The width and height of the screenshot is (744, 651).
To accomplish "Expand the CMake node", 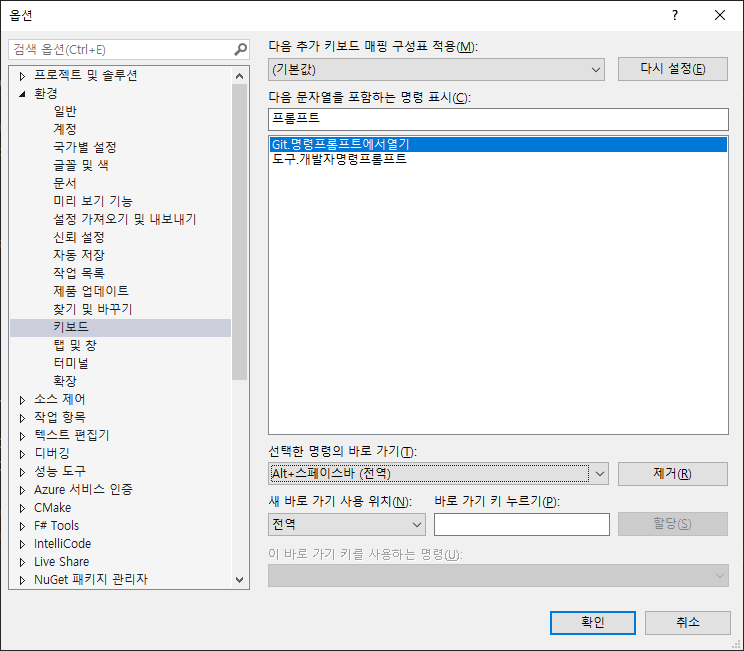I will (22, 508).
